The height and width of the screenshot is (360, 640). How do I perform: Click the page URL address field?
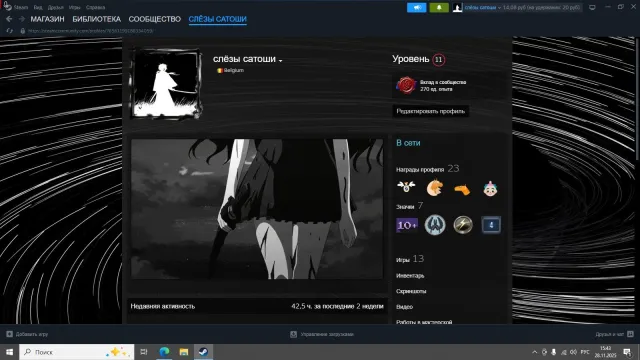click(91, 31)
